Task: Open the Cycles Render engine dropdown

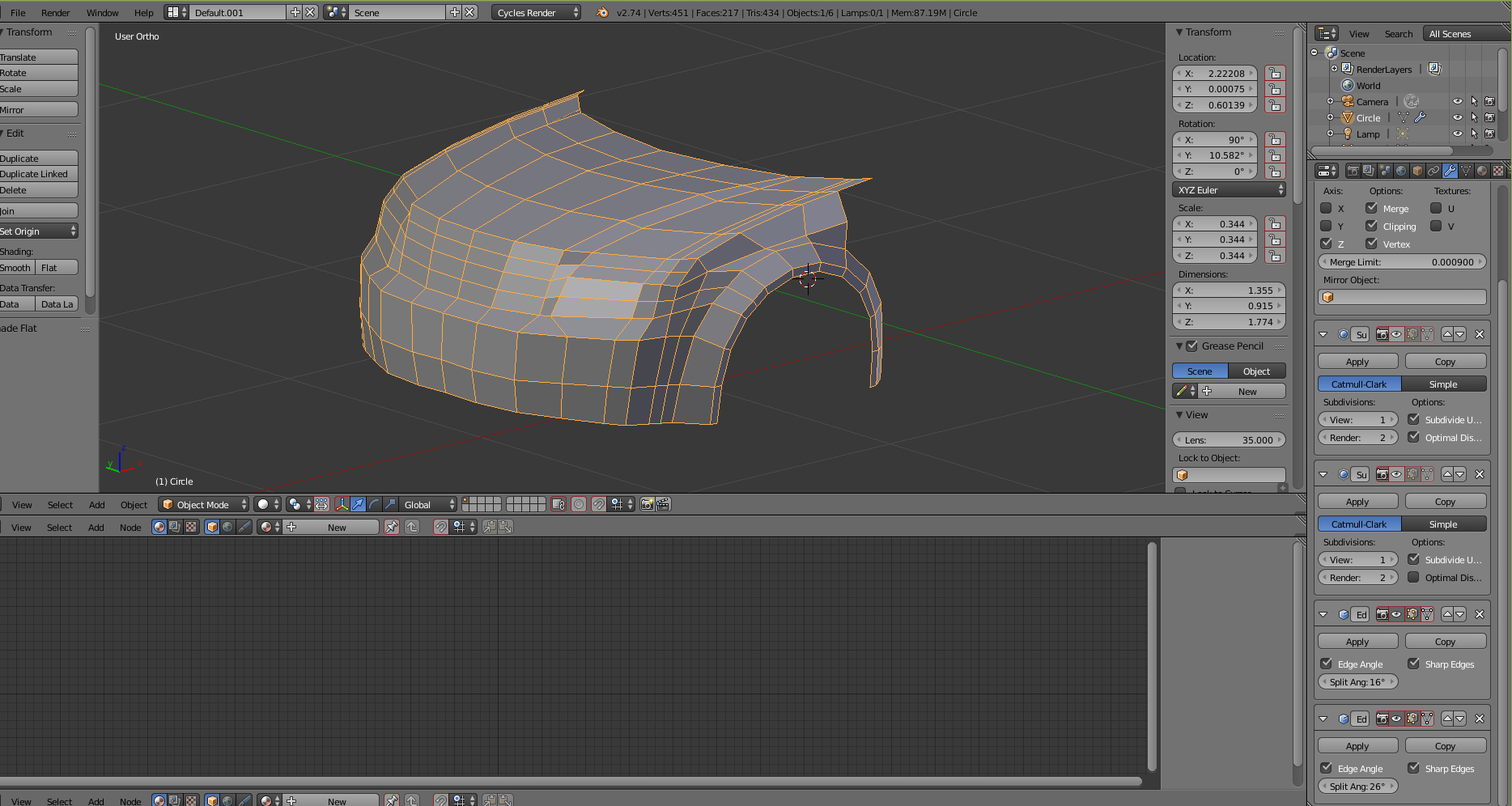Action: tap(536, 12)
